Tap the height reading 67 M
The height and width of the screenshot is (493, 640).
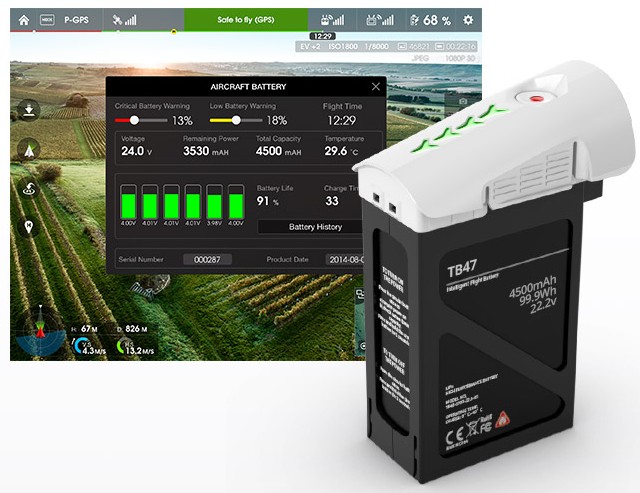[x=84, y=329]
